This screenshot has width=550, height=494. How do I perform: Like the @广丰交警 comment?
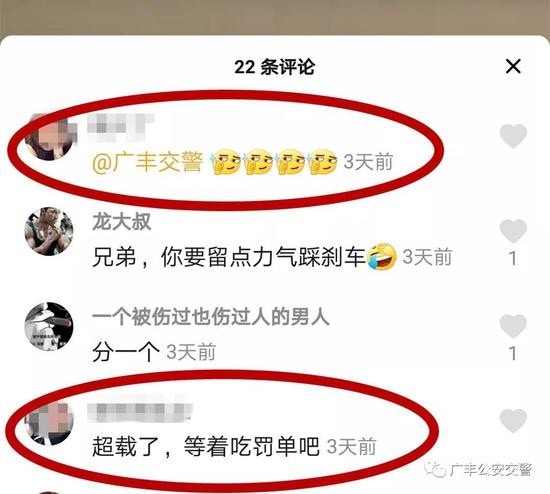(513, 136)
